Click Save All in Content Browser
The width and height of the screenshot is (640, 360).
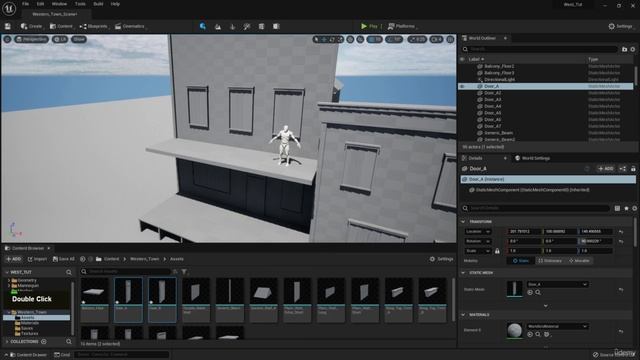click(64, 259)
